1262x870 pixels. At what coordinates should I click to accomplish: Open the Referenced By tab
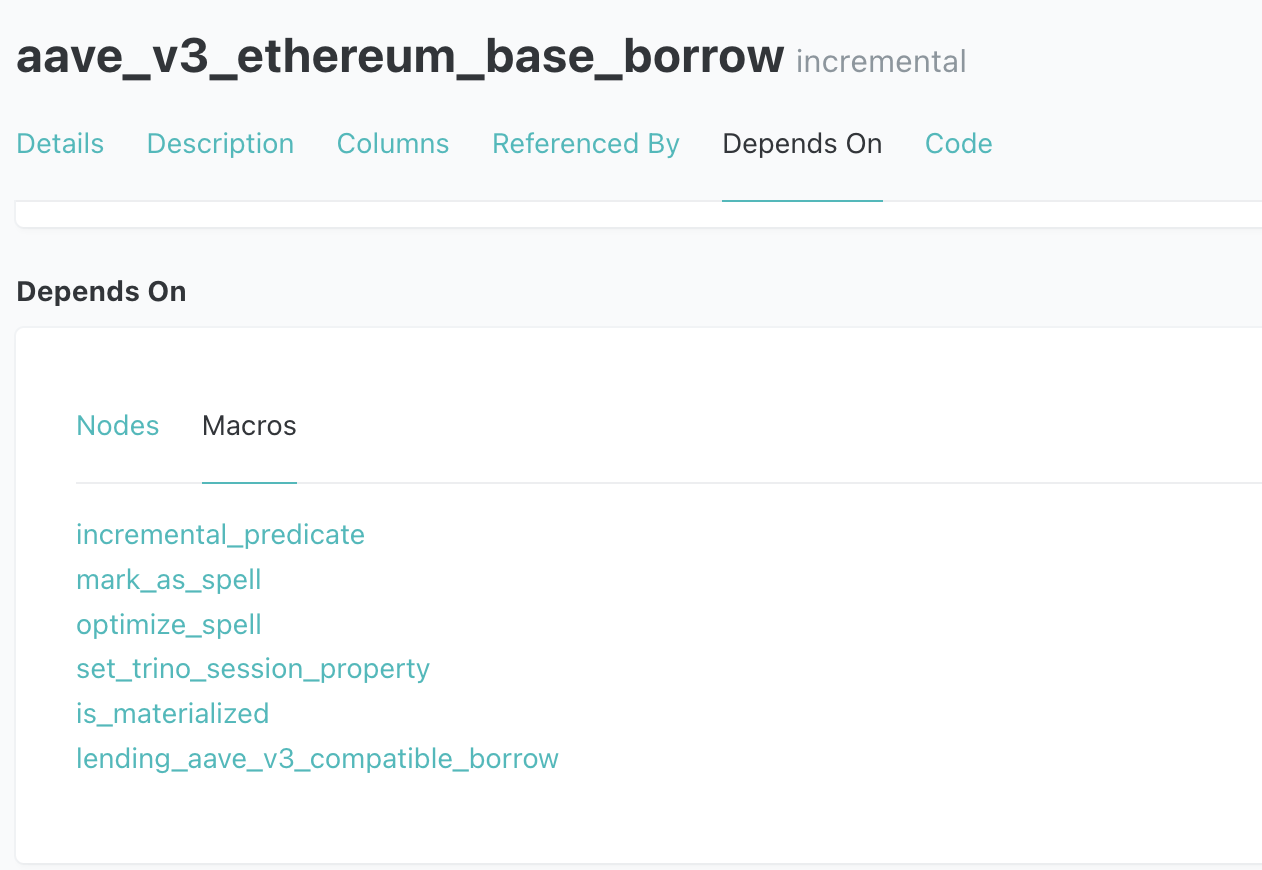(586, 144)
